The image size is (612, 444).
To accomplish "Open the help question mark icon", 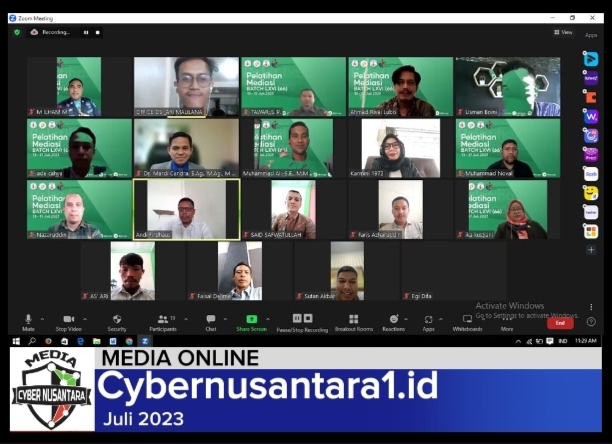I will (x=591, y=322).
